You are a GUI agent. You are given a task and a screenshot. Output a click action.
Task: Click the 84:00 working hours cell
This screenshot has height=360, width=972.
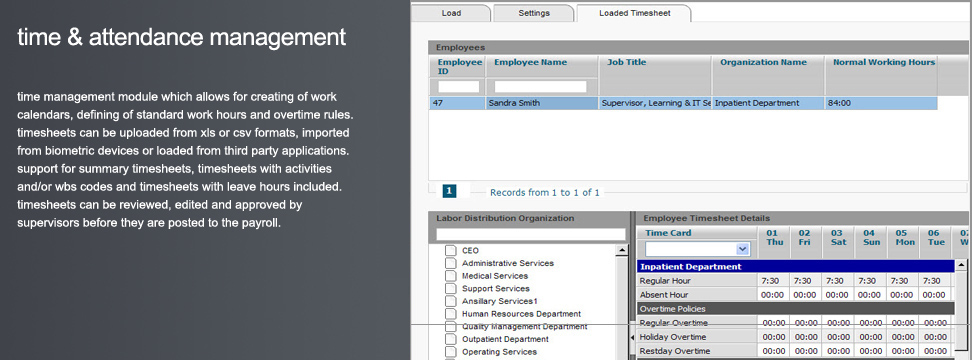coord(881,103)
